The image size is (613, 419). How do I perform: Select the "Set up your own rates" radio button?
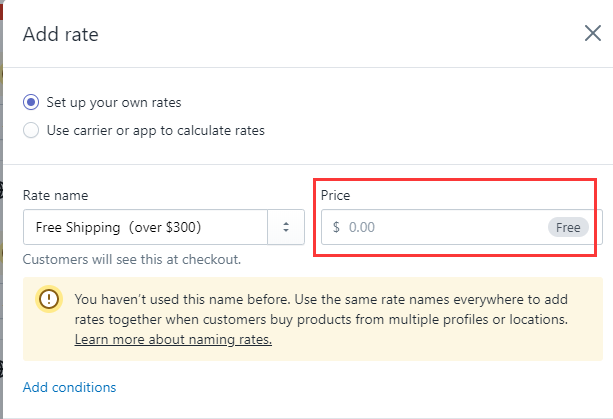click(x=31, y=102)
